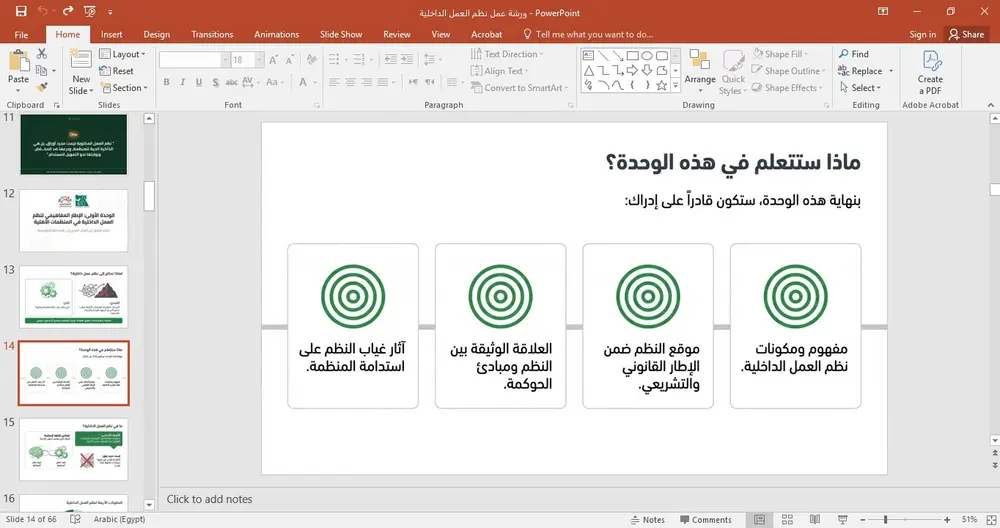Click the Text Box shape icon
1000x528 pixels.
coord(588,55)
